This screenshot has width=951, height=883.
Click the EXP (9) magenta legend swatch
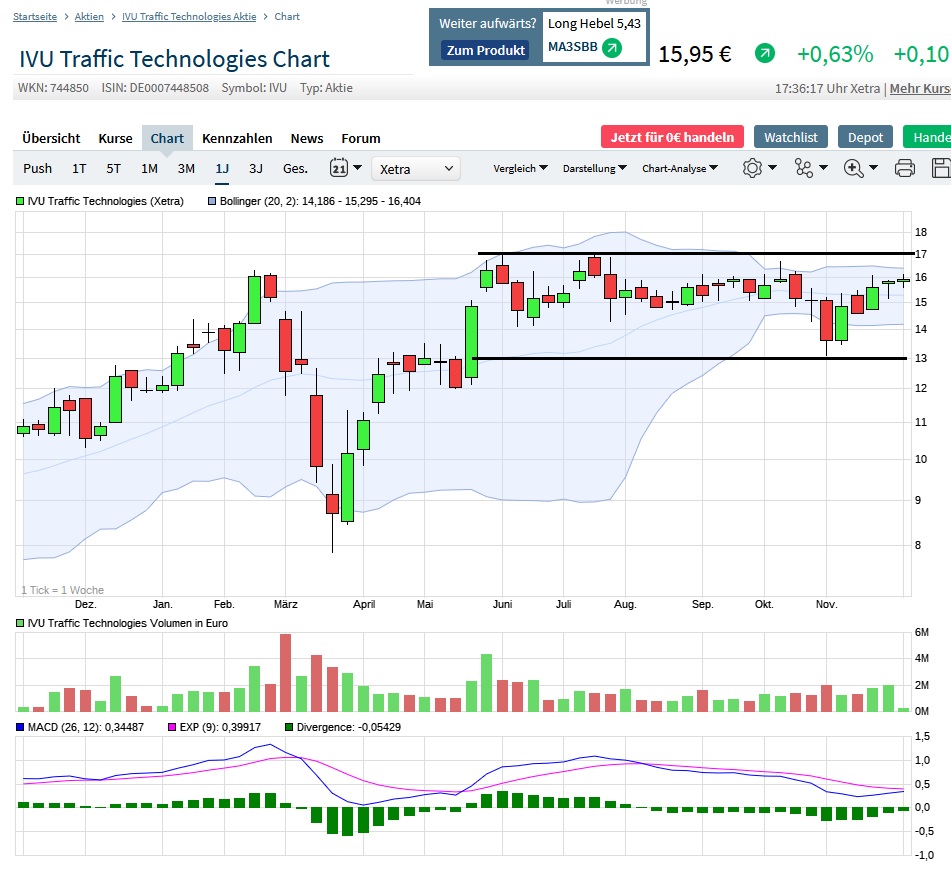[x=172, y=727]
